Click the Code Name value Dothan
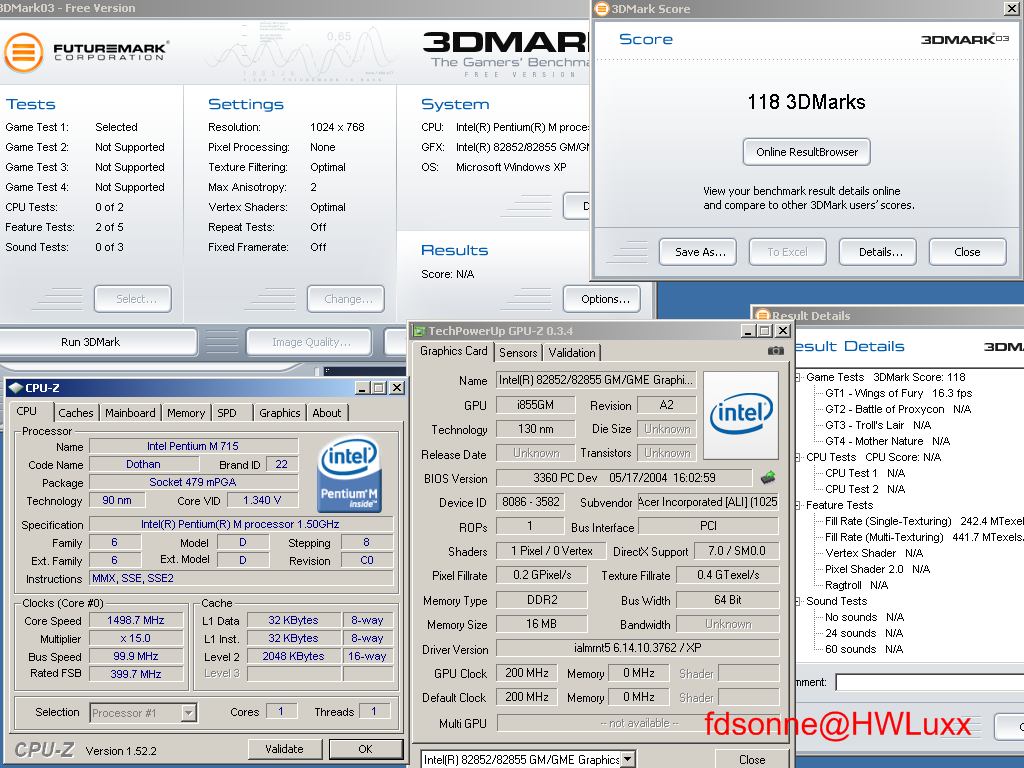Viewport: 1024px width, 768px height. 144,464
